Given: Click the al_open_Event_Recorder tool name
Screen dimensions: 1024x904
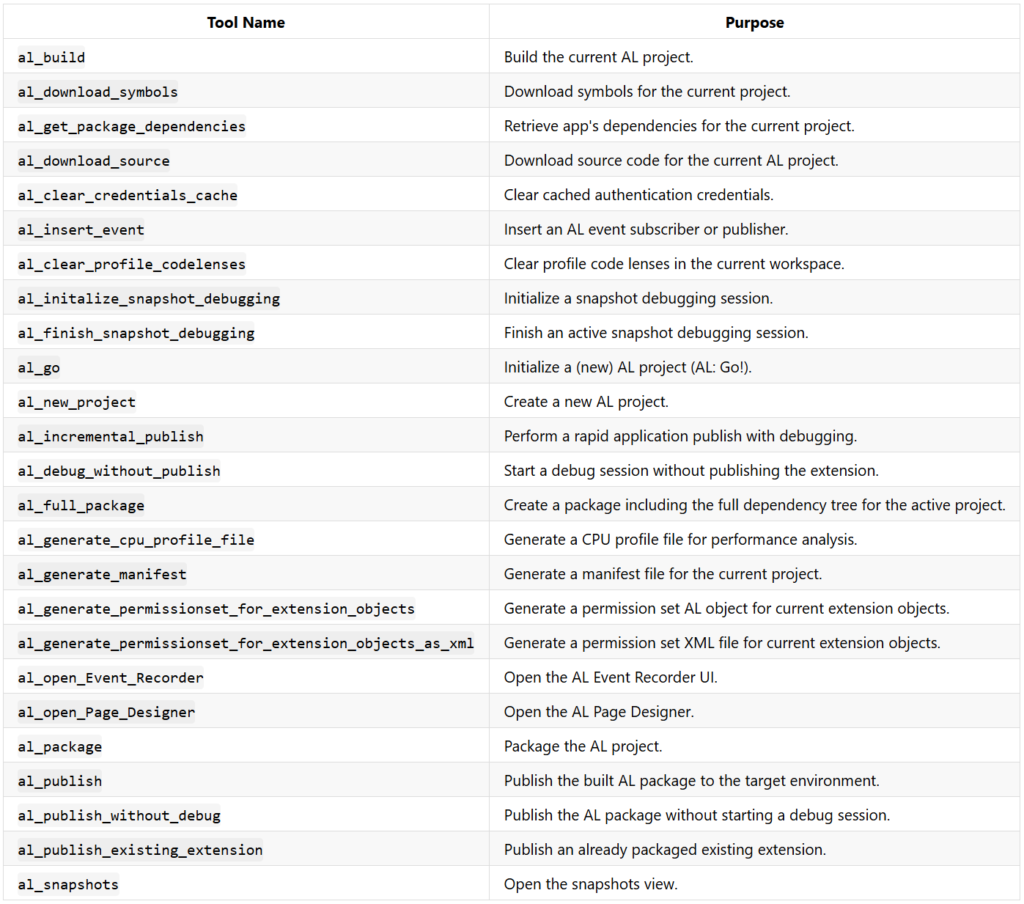Looking at the screenshot, I should (x=111, y=678).
